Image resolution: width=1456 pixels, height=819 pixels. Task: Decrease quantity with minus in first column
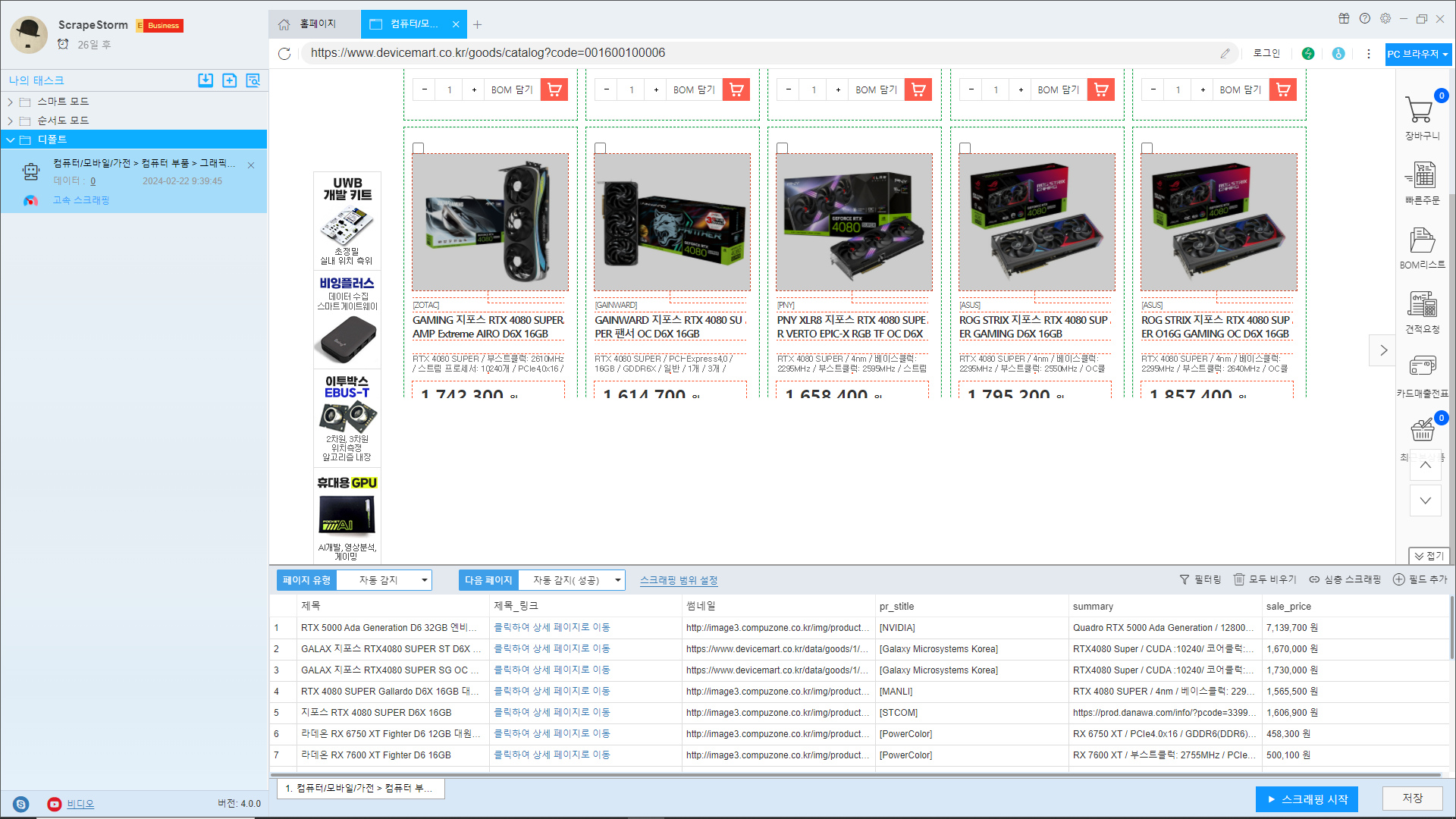425,90
